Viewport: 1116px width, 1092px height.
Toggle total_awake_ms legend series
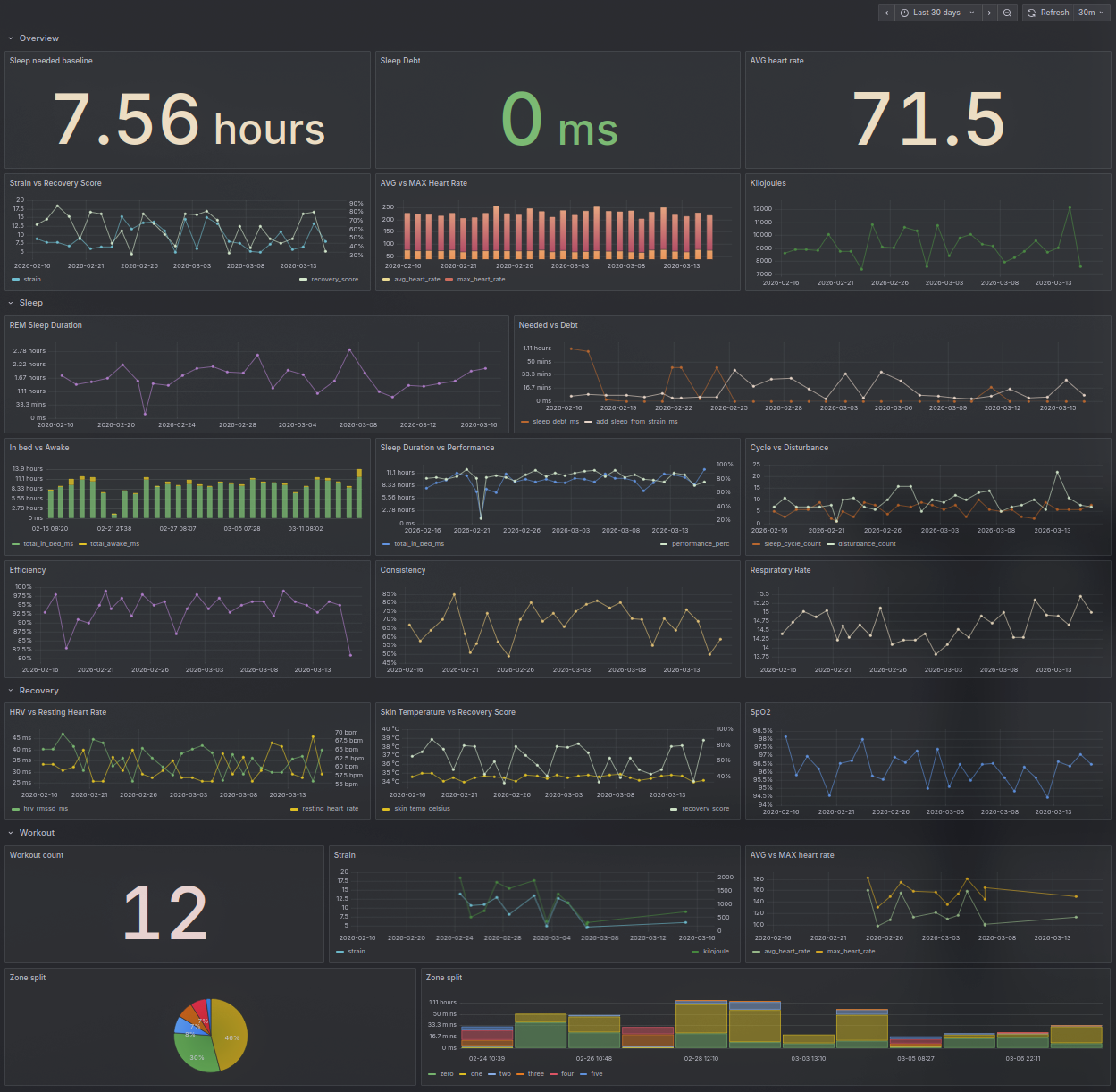(109, 544)
